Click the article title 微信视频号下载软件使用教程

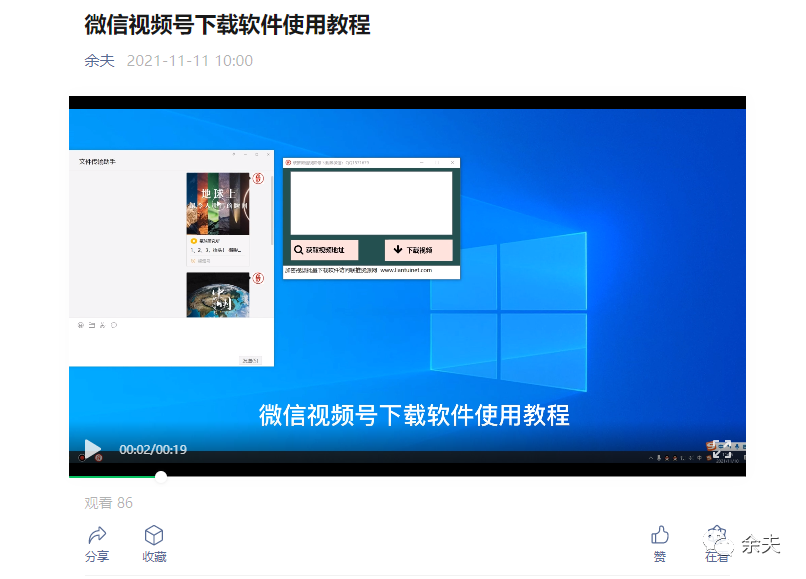[x=227, y=25]
